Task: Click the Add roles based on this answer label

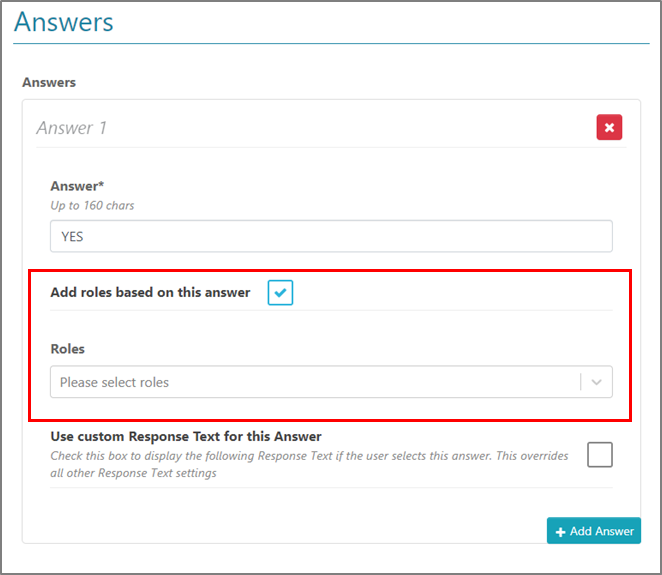Action: (x=150, y=292)
